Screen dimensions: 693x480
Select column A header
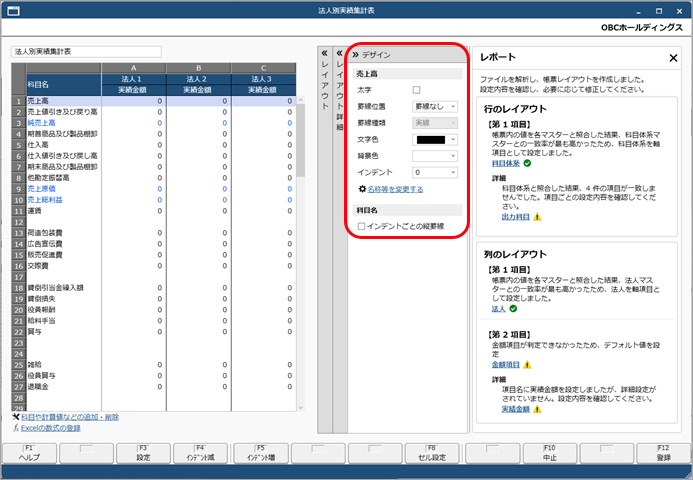coord(133,68)
